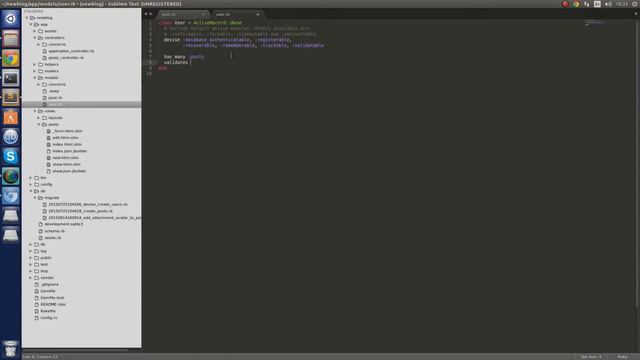This screenshot has height=360, width=640.
Task: Open Rakefile in sidebar
Action: [x=48, y=311]
